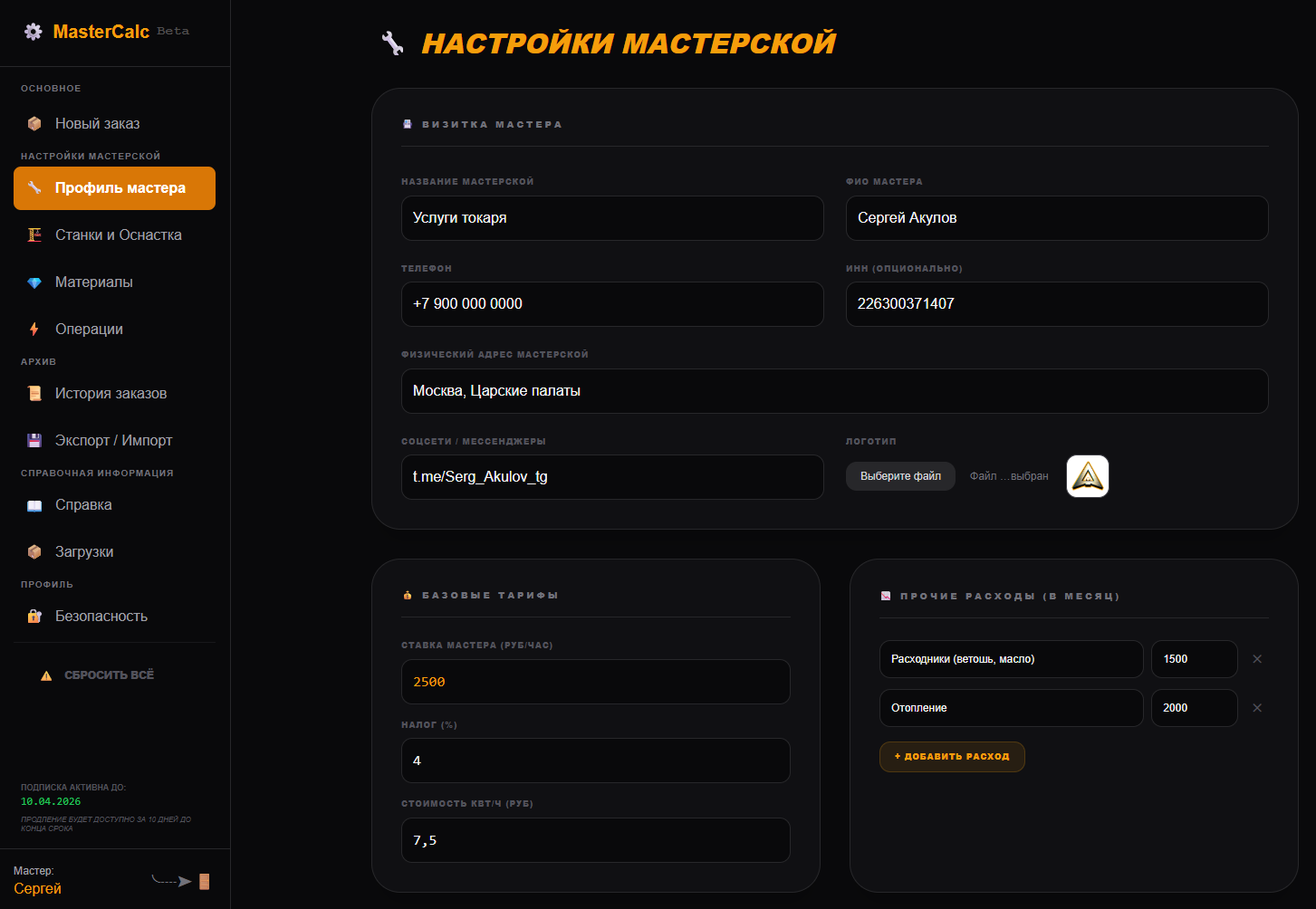Open Новый заказ in the sidebar
Image resolution: width=1316 pixels, height=909 pixels.
coord(97,124)
